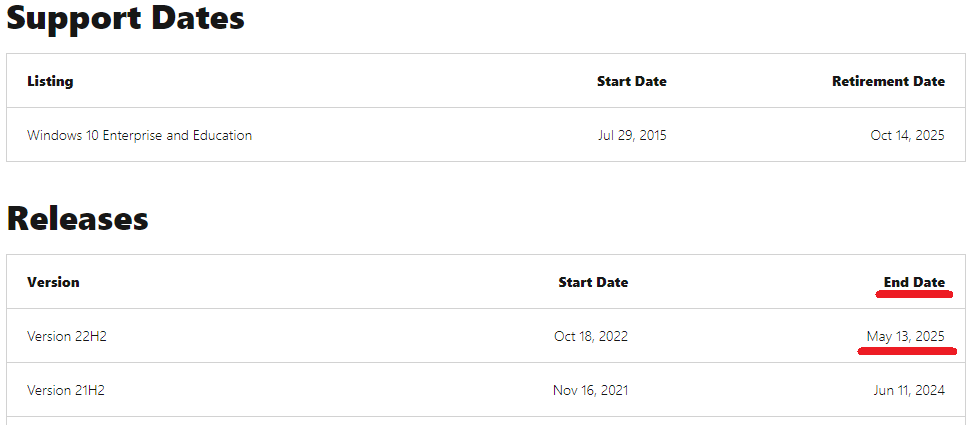The height and width of the screenshot is (425, 977).
Task: Click the Oct 14, 2025 retirement date
Action: click(907, 135)
